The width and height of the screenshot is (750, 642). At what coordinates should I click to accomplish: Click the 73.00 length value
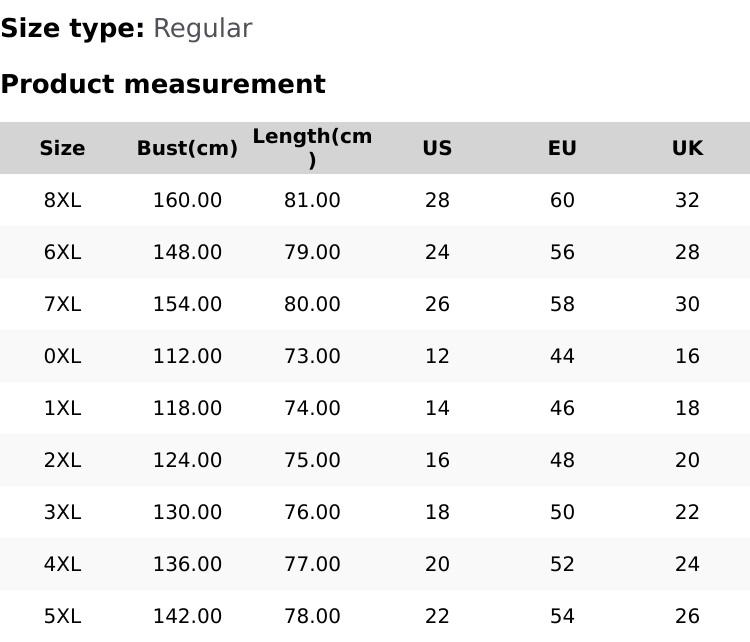tap(312, 356)
